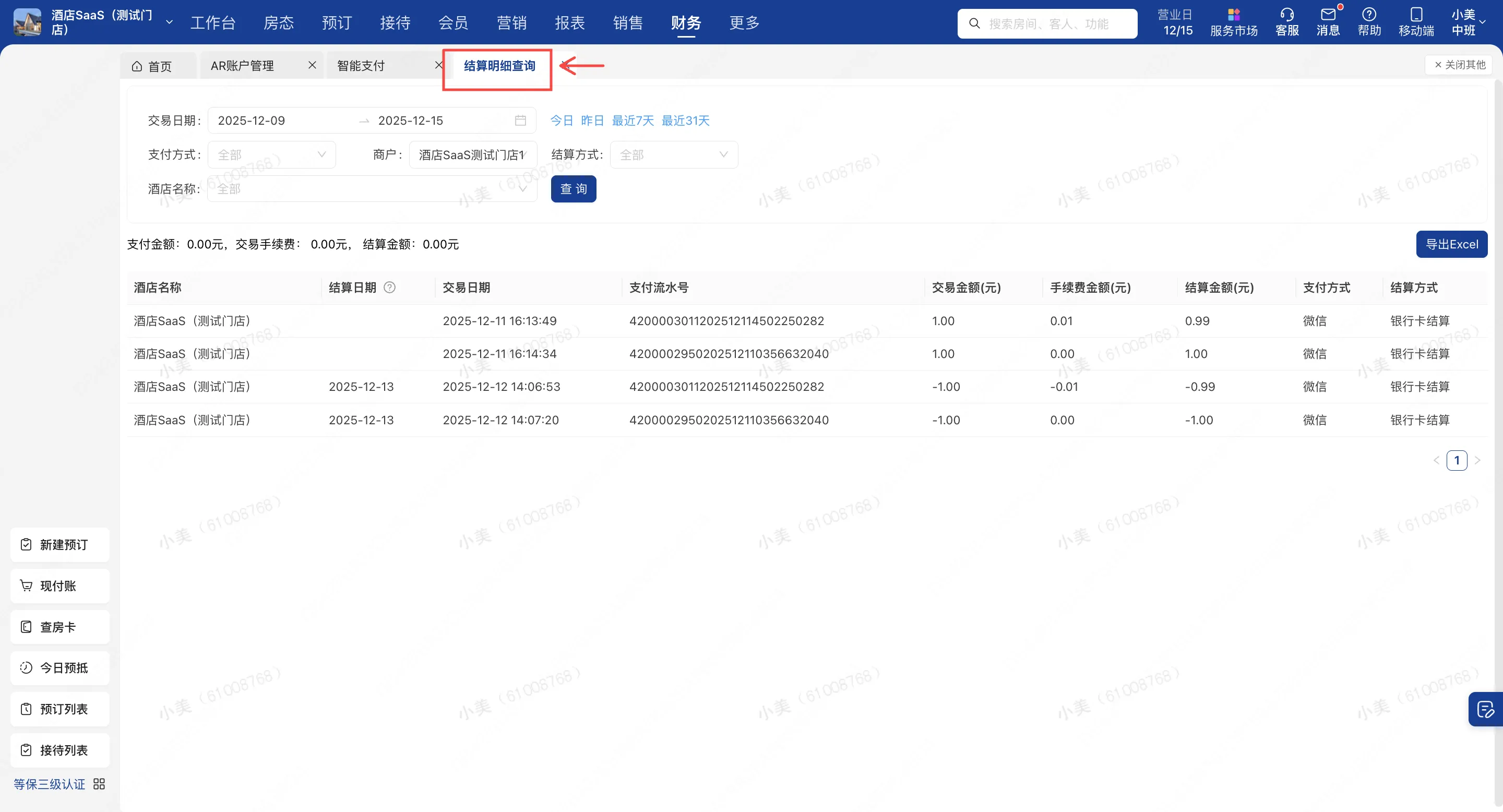Click the 导出Excel button
Image resolution: width=1503 pixels, height=812 pixels.
coord(1452,244)
